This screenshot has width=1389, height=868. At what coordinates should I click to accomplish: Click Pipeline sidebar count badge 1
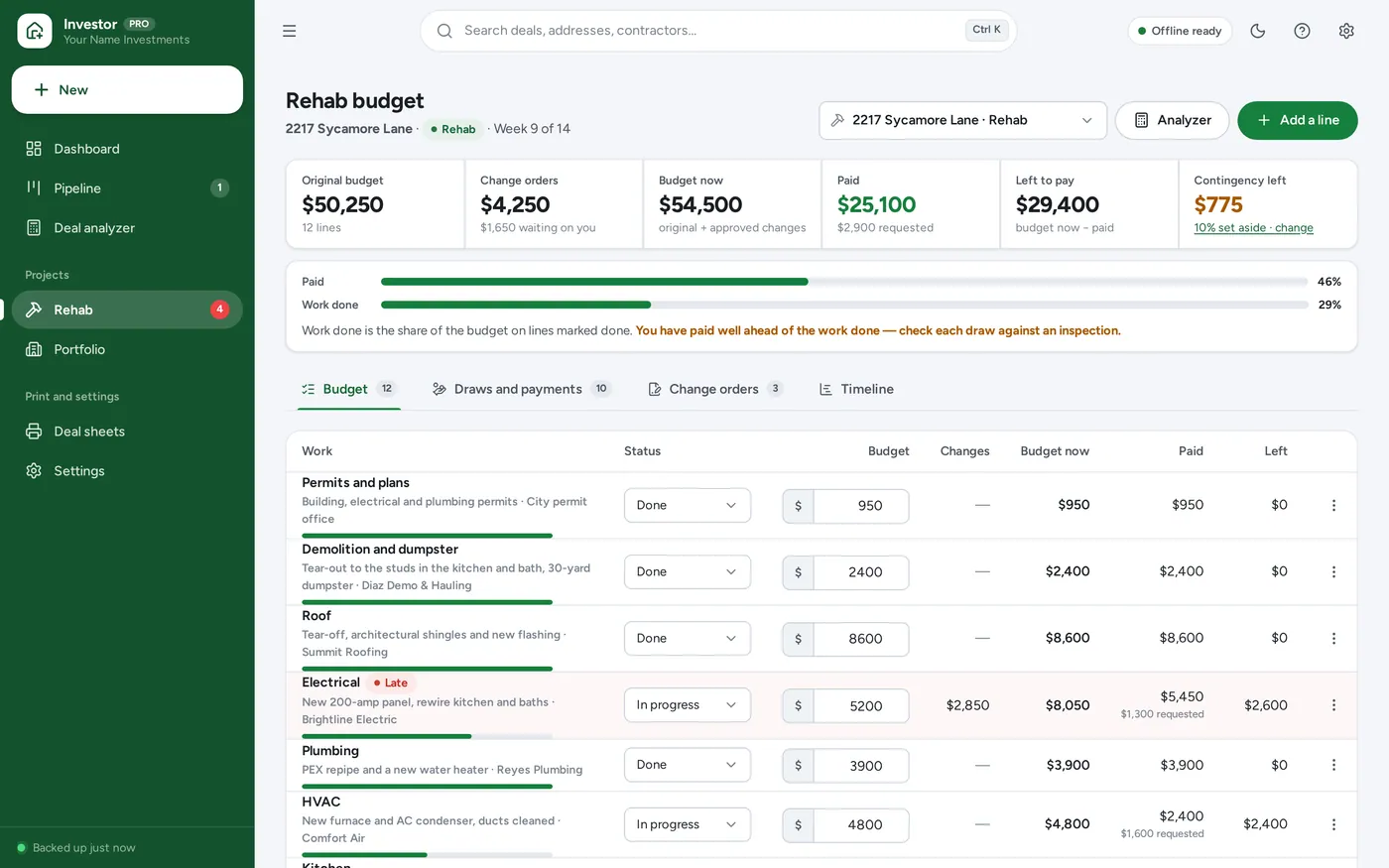pyautogui.click(x=220, y=187)
